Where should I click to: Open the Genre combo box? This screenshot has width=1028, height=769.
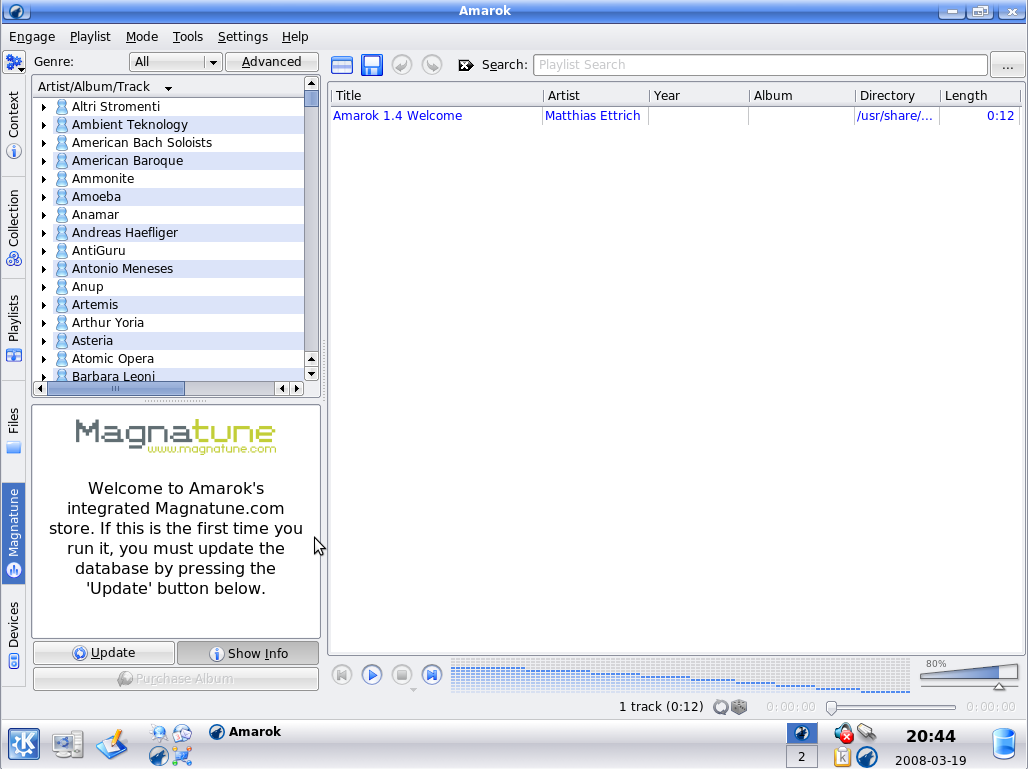176,62
